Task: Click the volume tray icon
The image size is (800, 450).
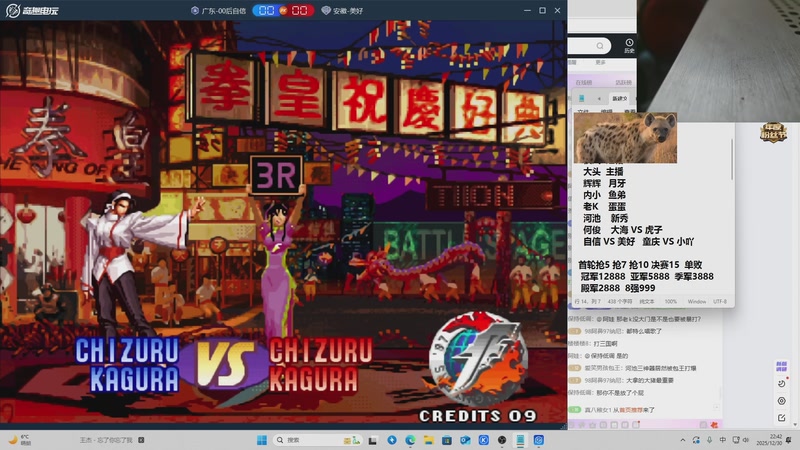Action: [746, 440]
